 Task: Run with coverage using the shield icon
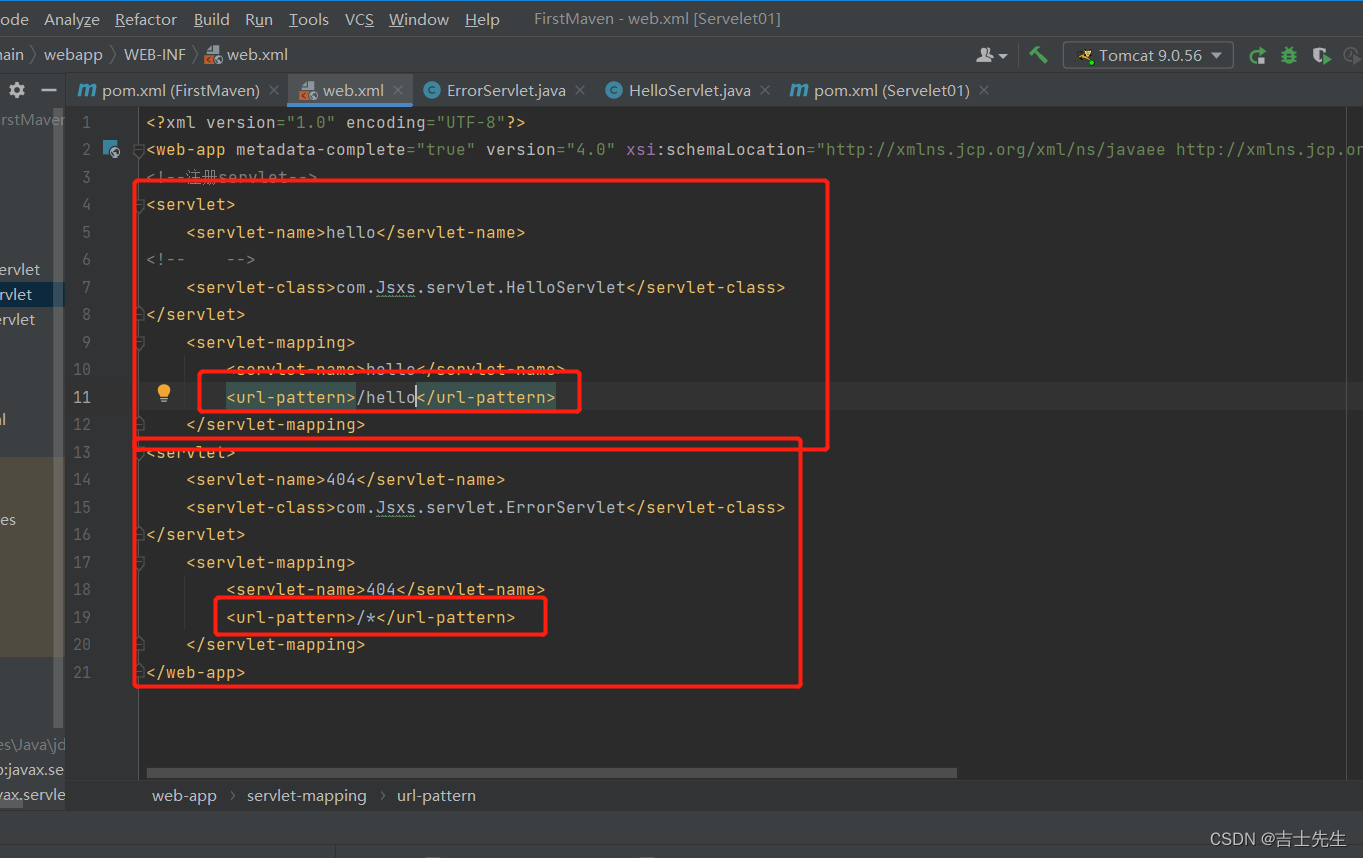(x=1321, y=55)
